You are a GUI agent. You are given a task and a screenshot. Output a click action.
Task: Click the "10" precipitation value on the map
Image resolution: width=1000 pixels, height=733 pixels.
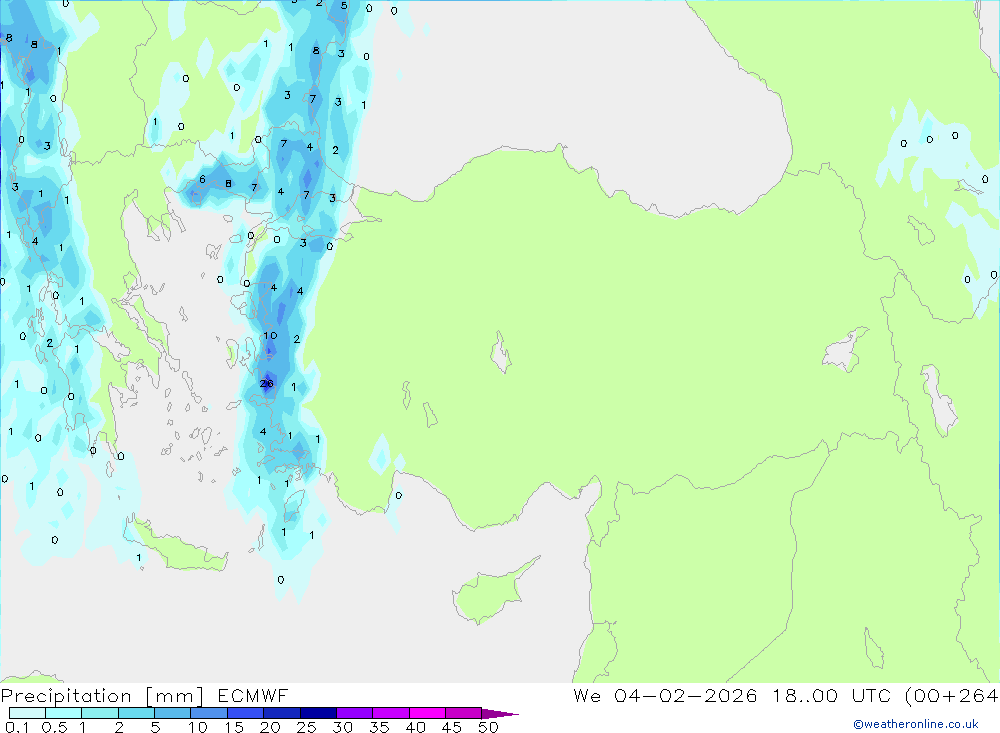point(270,336)
